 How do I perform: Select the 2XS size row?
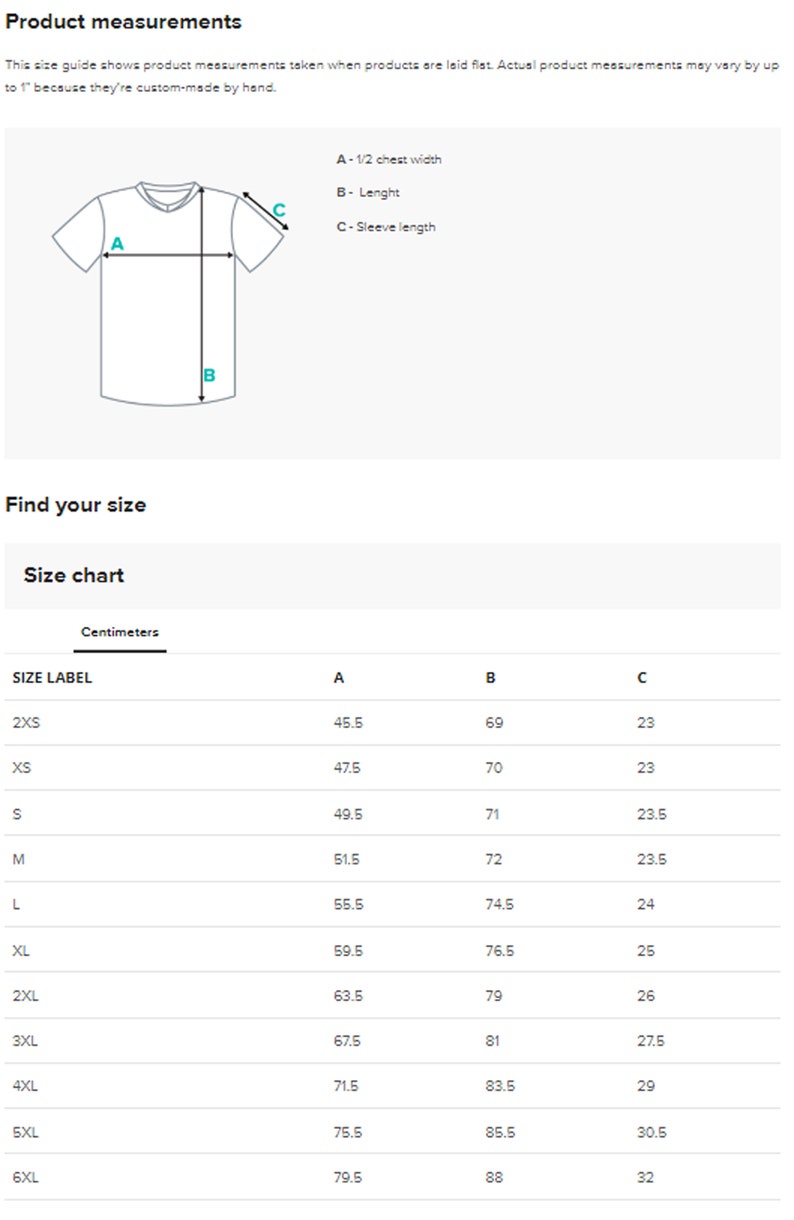click(392, 722)
